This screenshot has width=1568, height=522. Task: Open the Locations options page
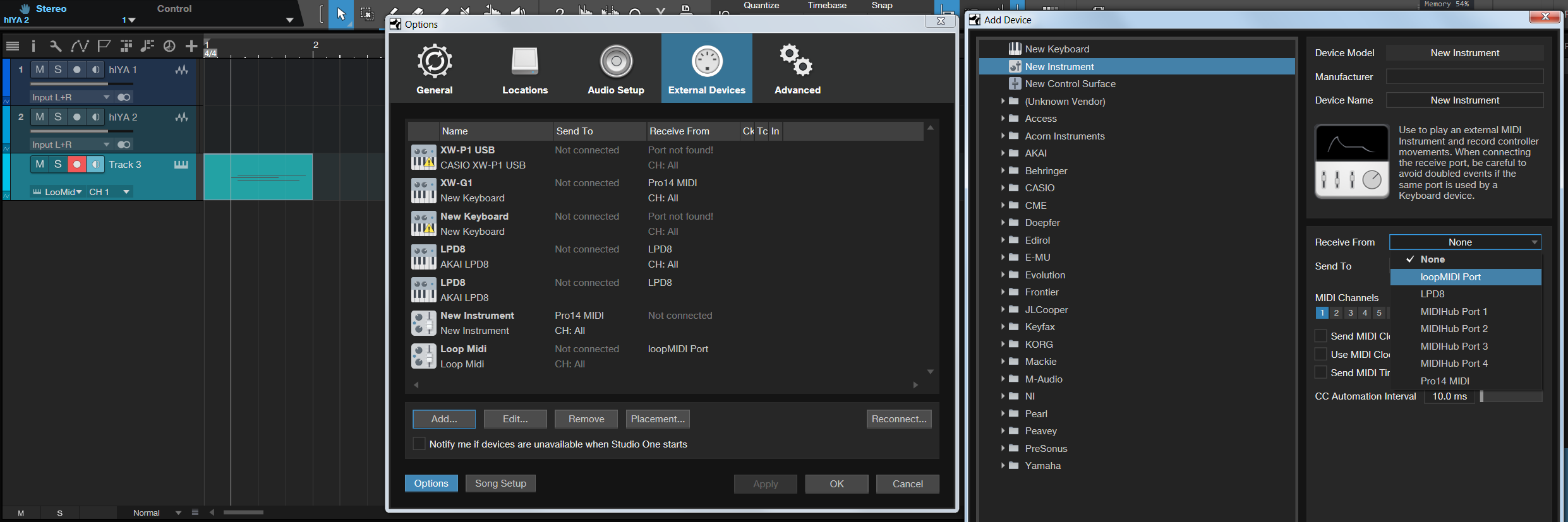(x=525, y=68)
